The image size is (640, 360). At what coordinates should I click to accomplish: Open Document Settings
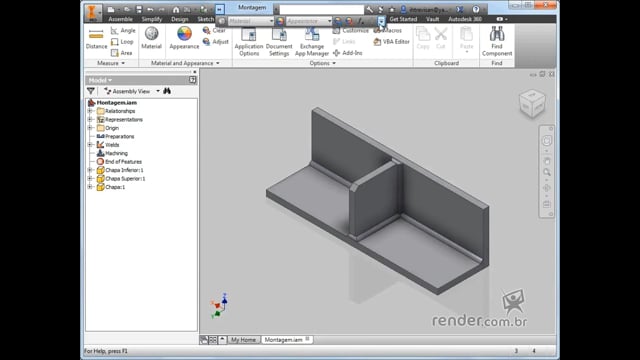[279, 42]
